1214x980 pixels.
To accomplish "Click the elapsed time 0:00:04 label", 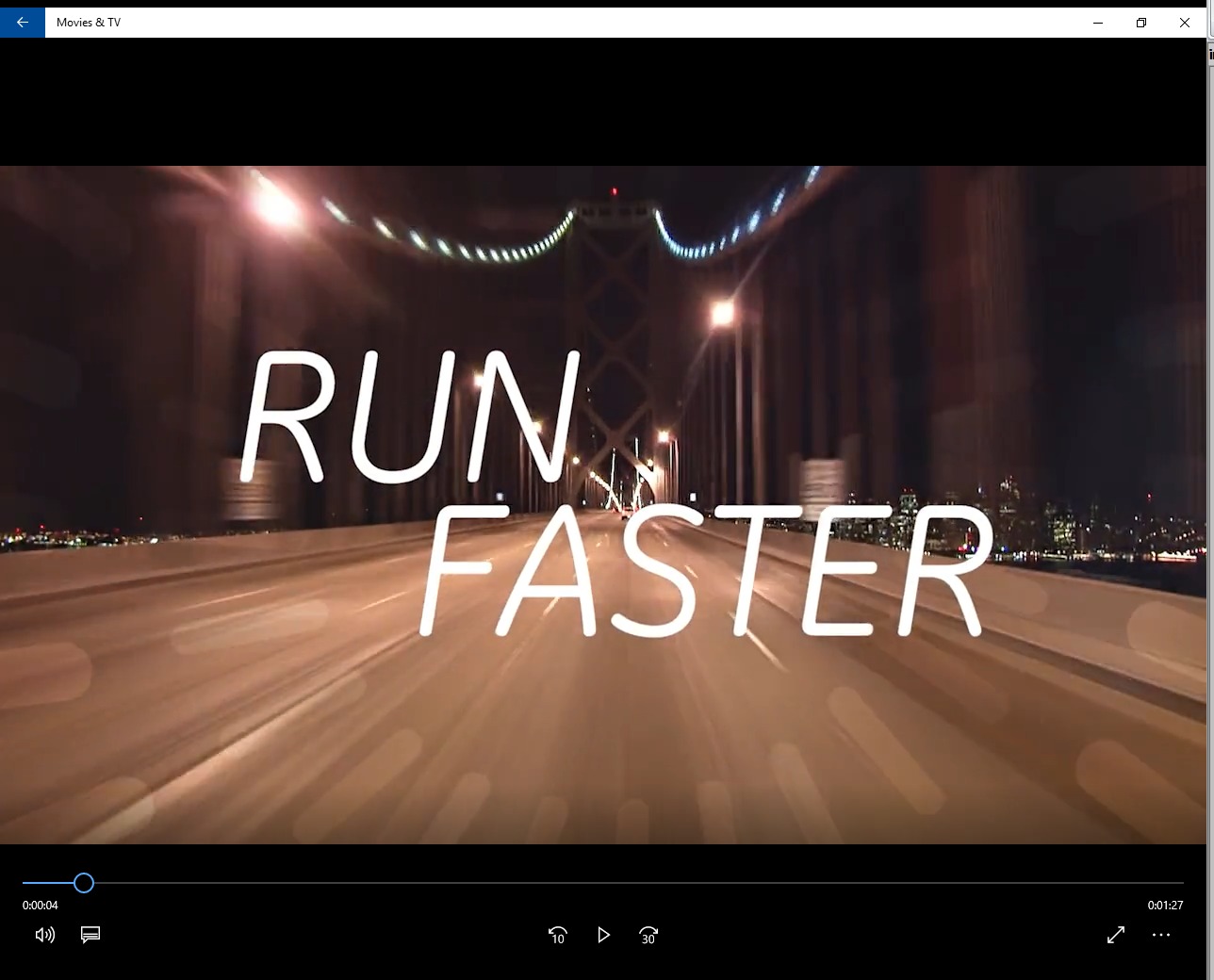I will (x=41, y=906).
